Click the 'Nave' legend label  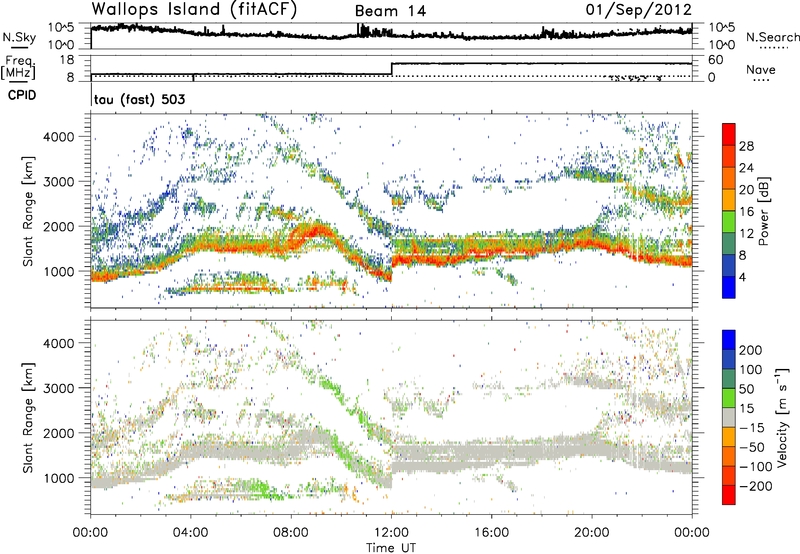pos(761,69)
